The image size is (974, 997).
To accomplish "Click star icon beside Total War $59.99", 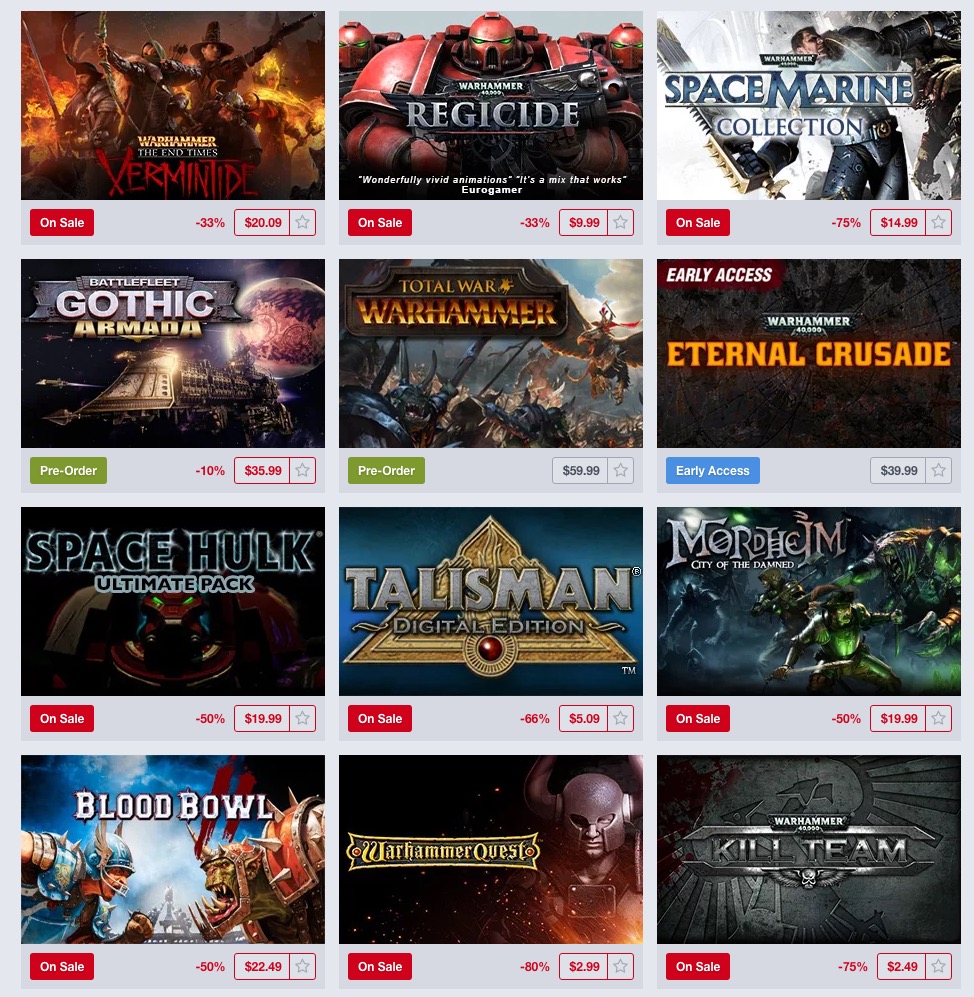I will (x=621, y=471).
